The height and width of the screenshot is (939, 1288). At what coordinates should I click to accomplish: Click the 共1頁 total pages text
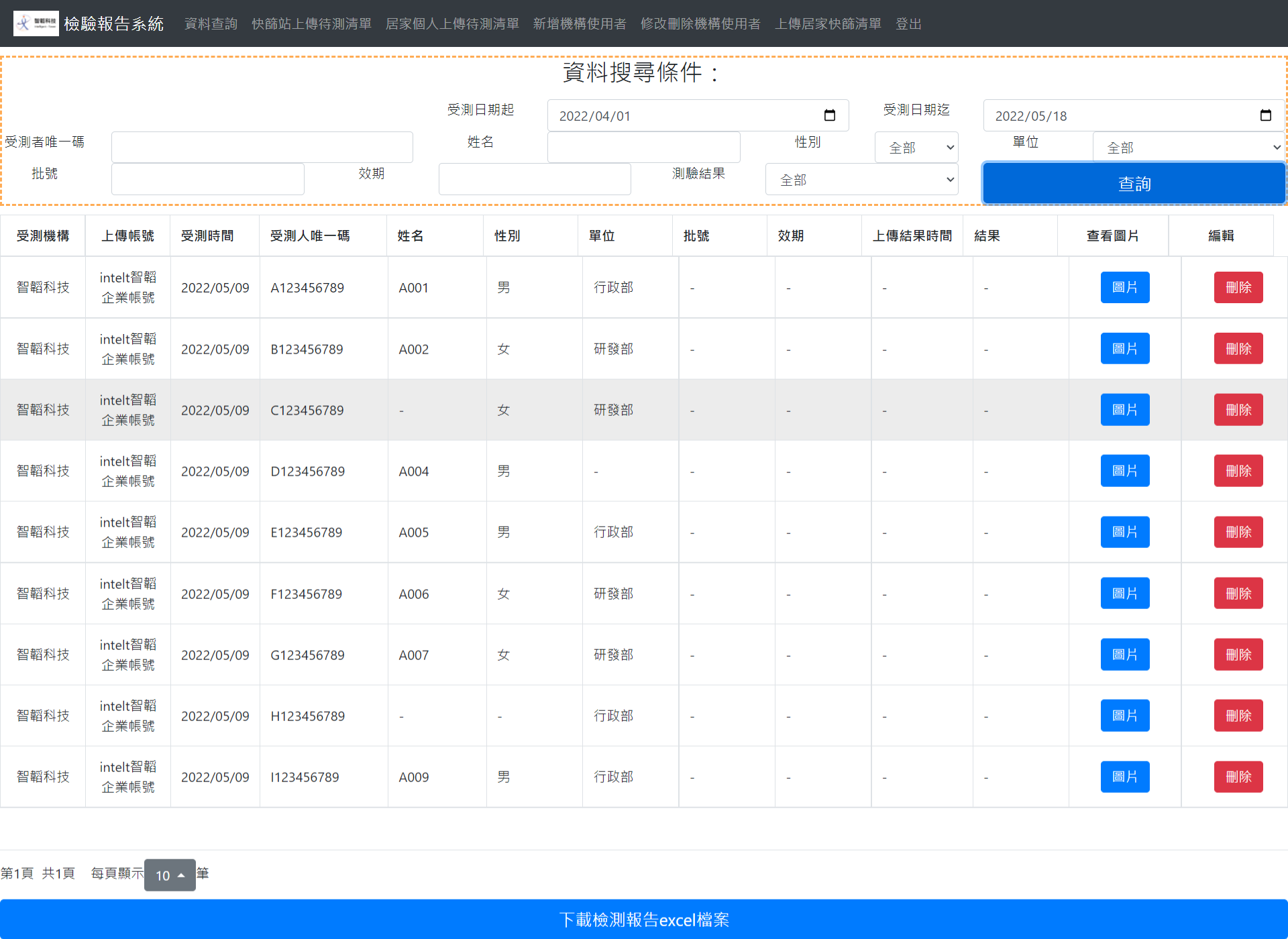coord(58,873)
